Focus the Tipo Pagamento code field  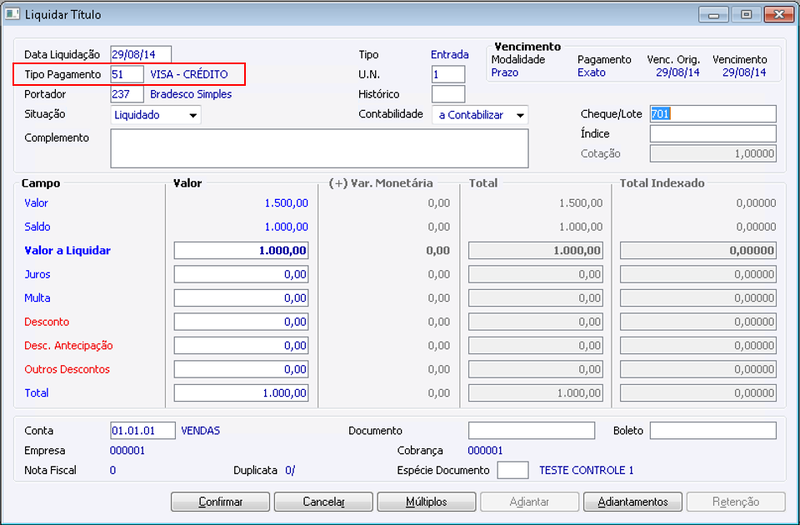coord(127,74)
